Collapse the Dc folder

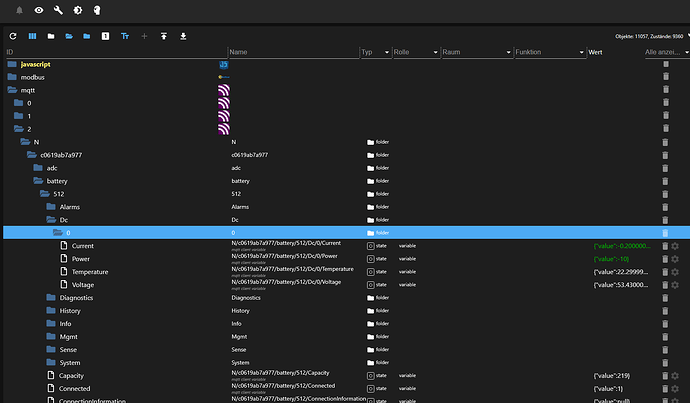[x=51, y=220]
